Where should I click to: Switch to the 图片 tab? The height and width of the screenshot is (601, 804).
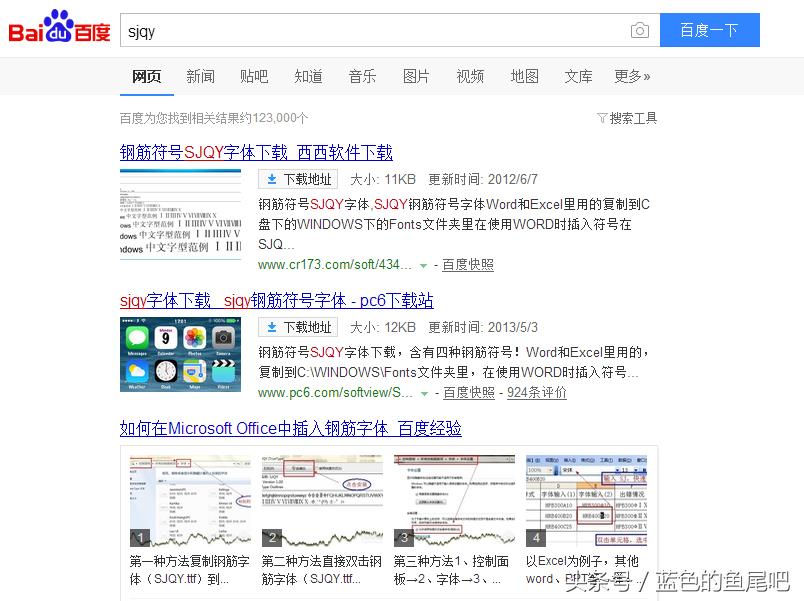tap(416, 76)
